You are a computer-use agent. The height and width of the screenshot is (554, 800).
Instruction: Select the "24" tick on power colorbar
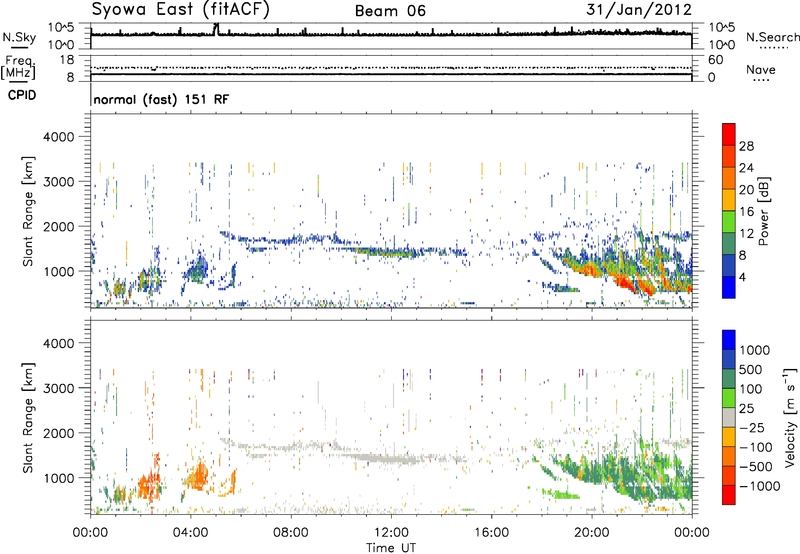[x=746, y=168]
